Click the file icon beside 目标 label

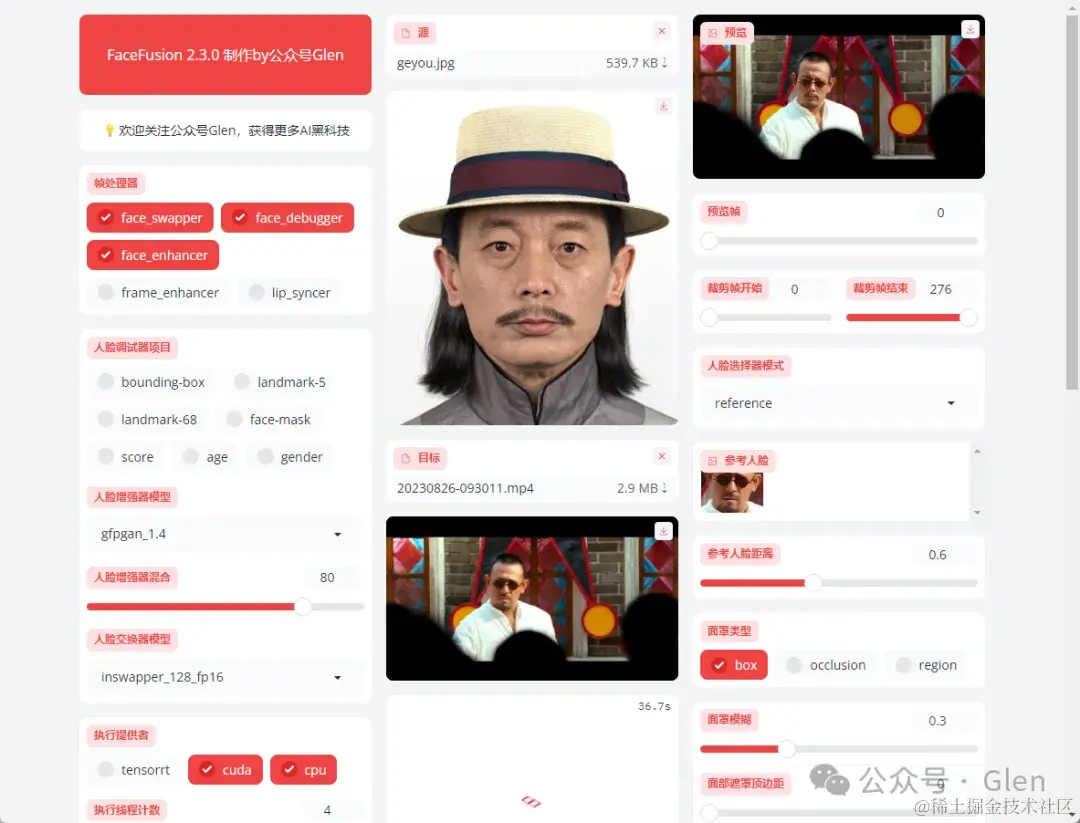pyautogui.click(x=406, y=458)
